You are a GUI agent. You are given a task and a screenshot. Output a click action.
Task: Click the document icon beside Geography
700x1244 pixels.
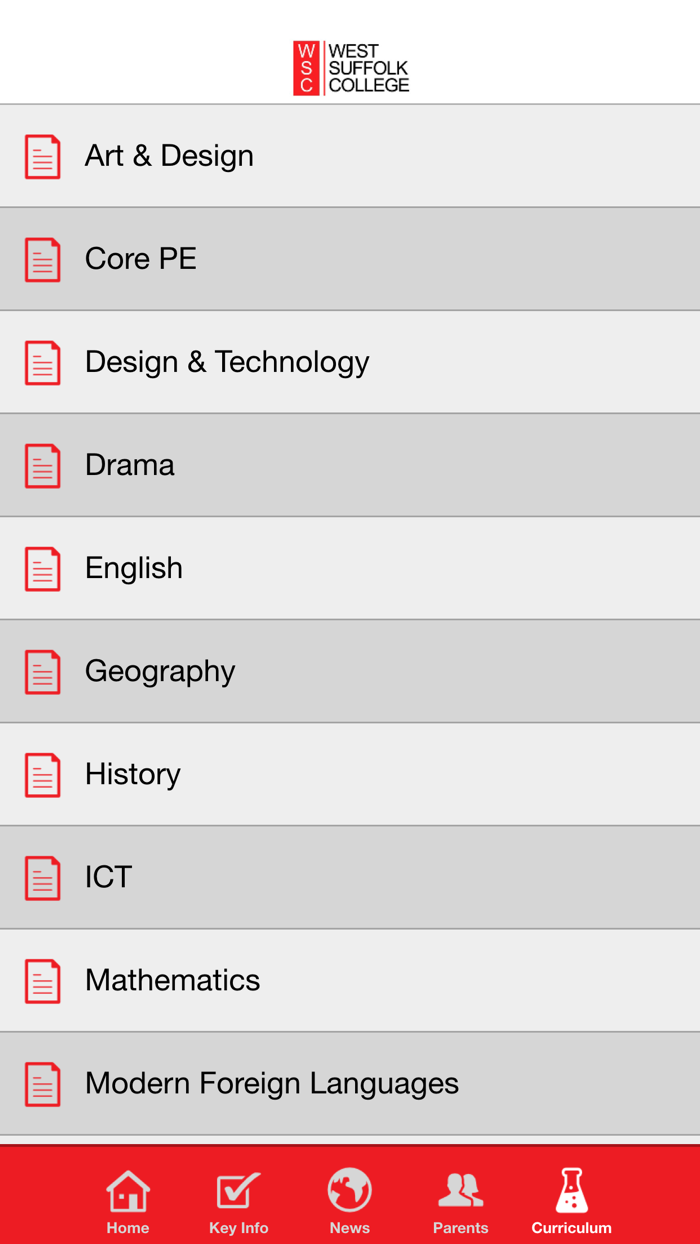click(x=43, y=672)
